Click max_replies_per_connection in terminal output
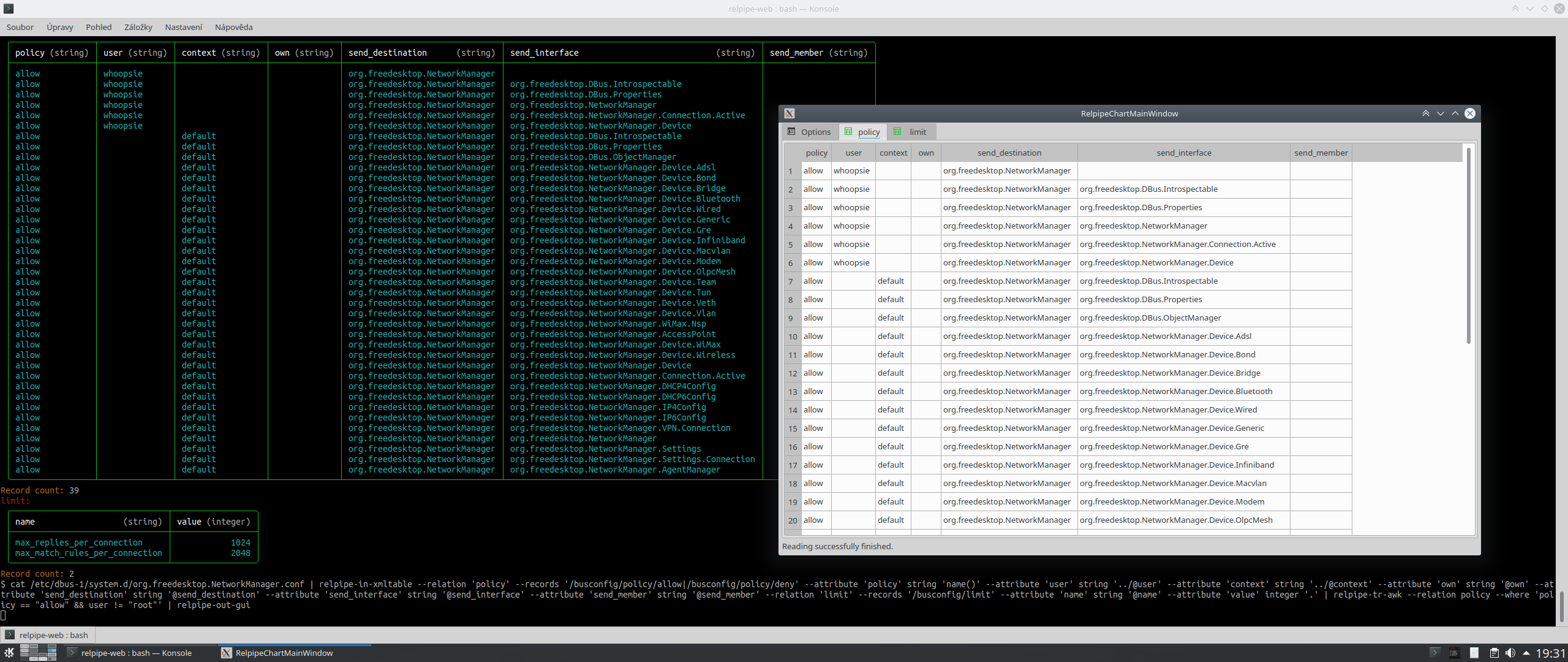This screenshot has height=662, width=1568. pyautogui.click(x=78, y=542)
